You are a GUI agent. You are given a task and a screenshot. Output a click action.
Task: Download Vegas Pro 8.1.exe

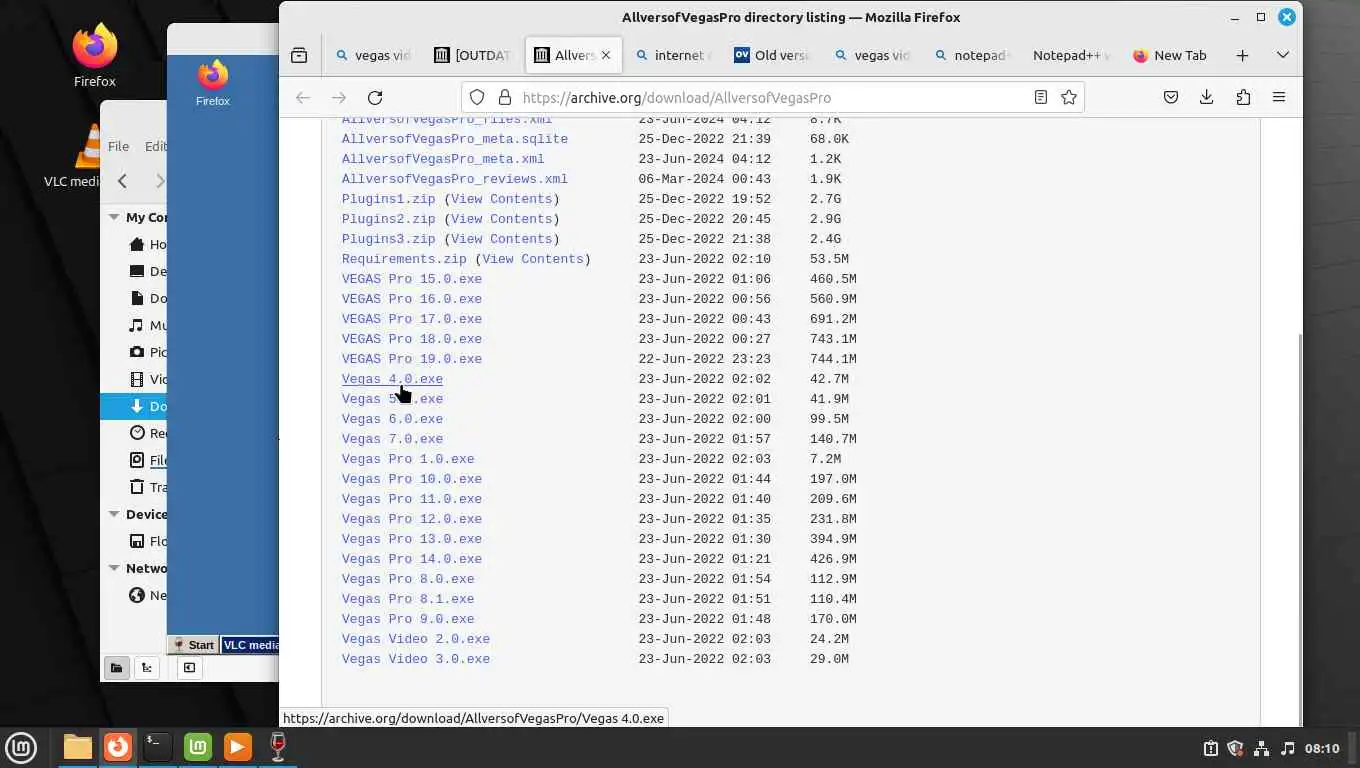pyautogui.click(x=408, y=599)
